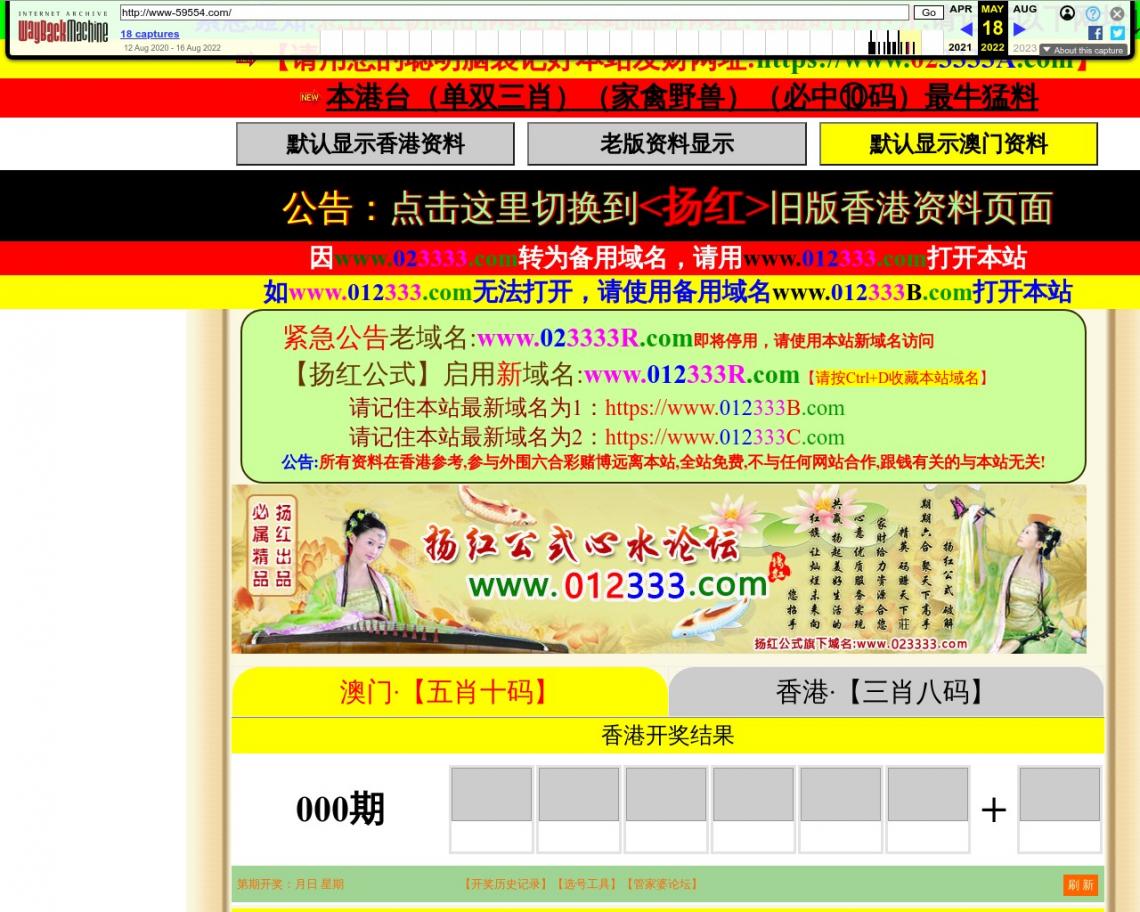Screen dimensions: 1140x912
Task: Share capture via Facebook icon
Action: (1095, 33)
